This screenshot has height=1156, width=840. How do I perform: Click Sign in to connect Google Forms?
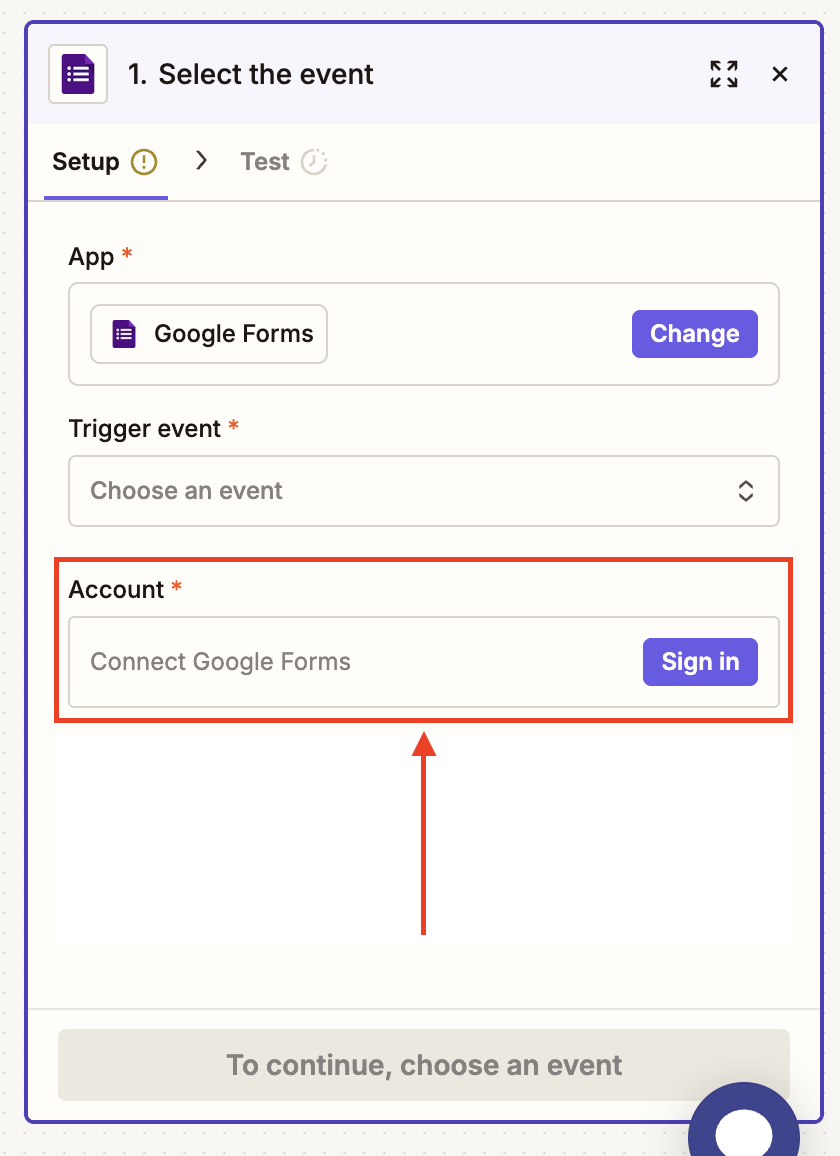[700, 662]
